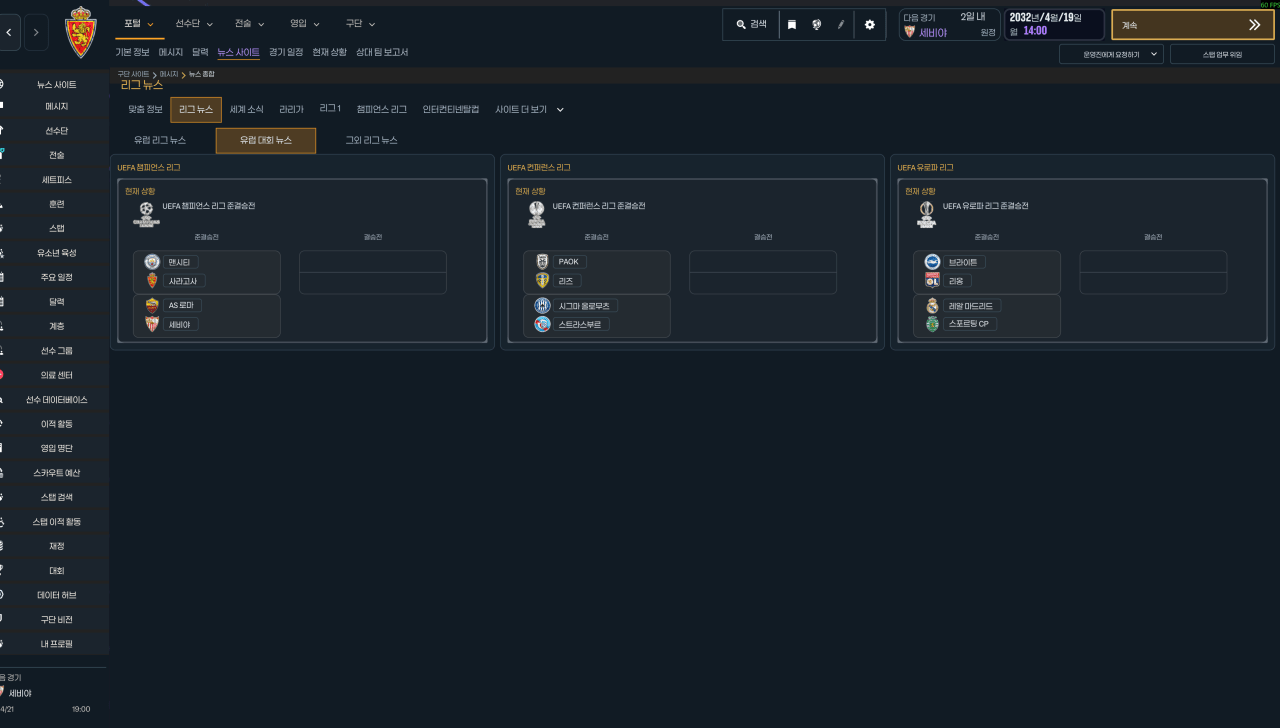This screenshot has width=1280, height=728.
Task: Open 경기 일정 in the sub-navigation
Action: pyautogui.click(x=286, y=52)
